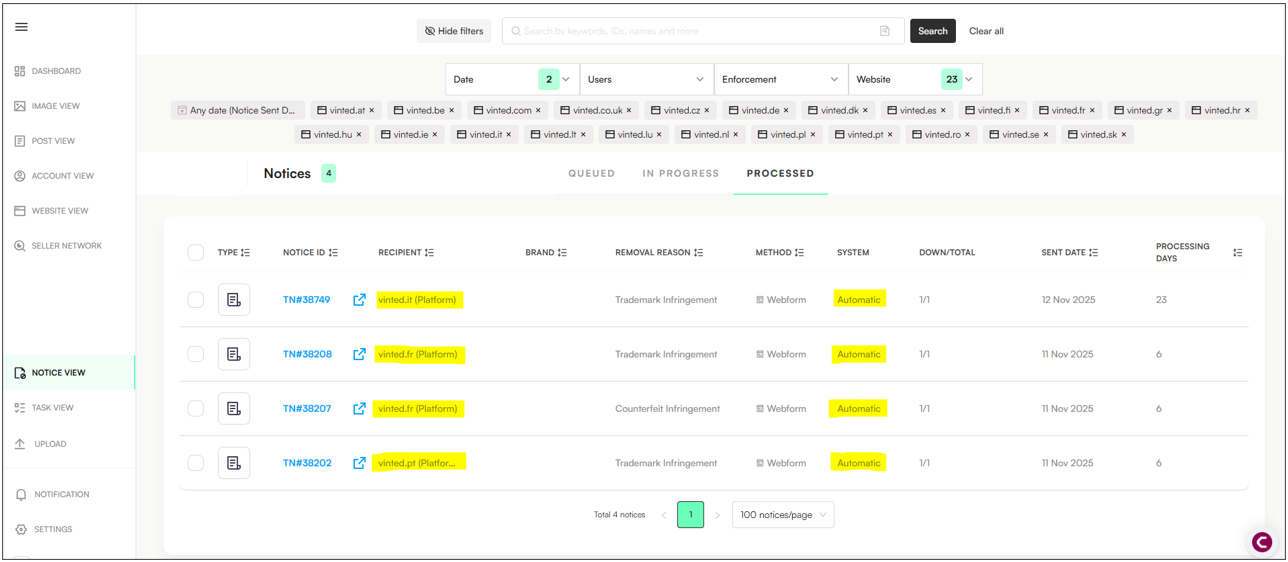Click the notice type icon for TN#38202

tap(234, 463)
